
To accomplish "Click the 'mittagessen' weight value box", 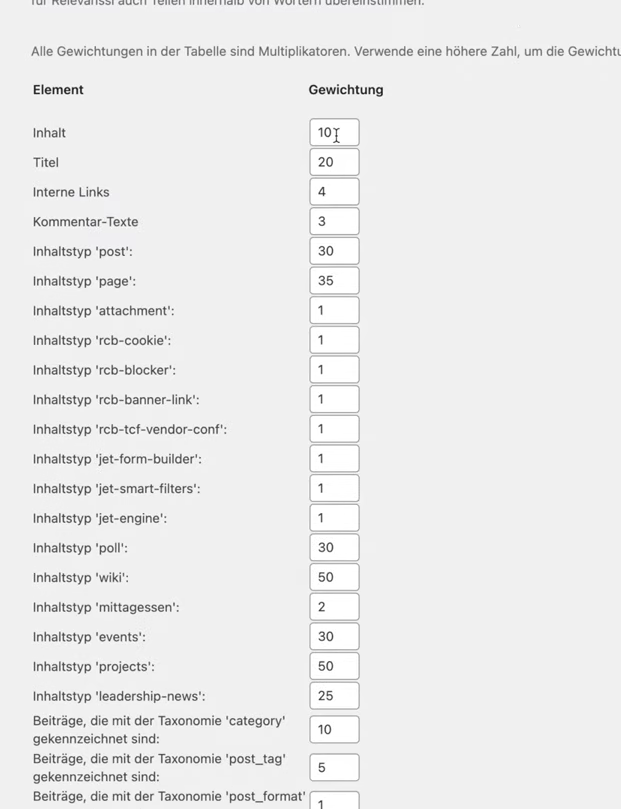I will point(335,606).
